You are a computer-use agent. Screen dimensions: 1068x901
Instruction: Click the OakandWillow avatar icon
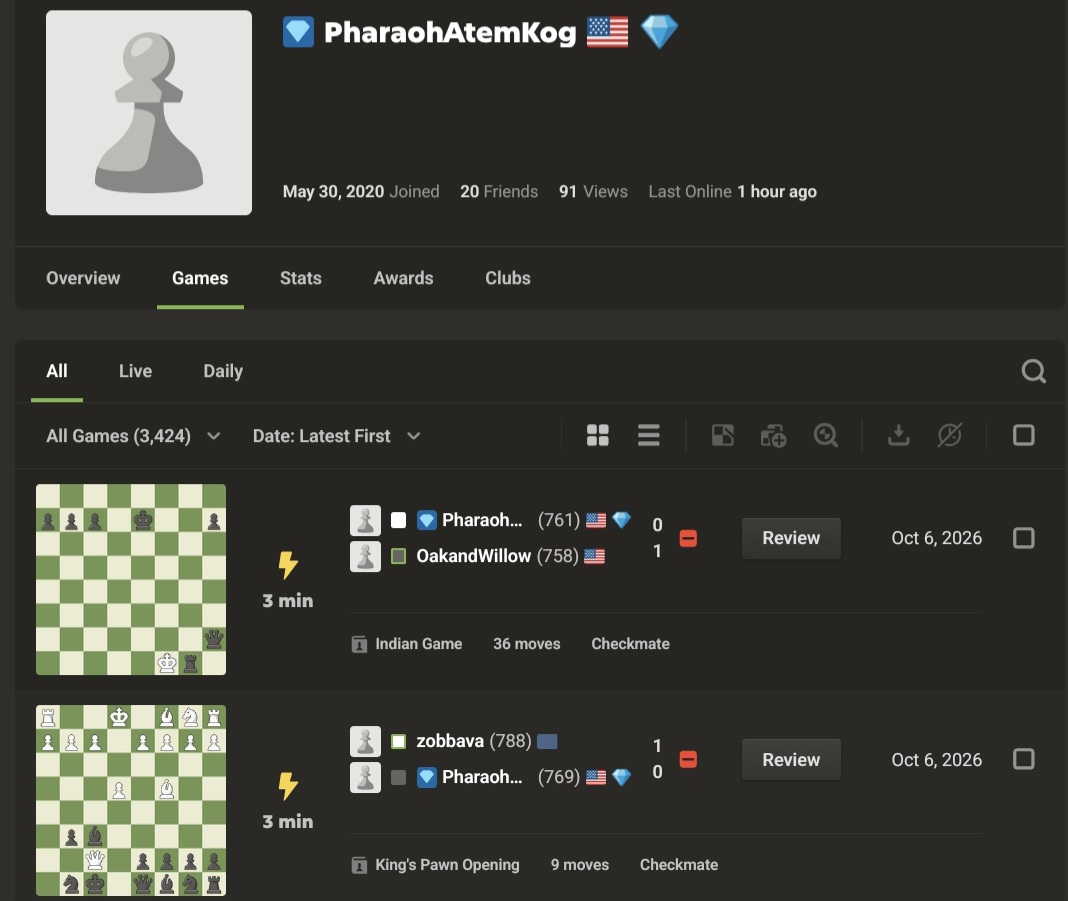click(365, 556)
